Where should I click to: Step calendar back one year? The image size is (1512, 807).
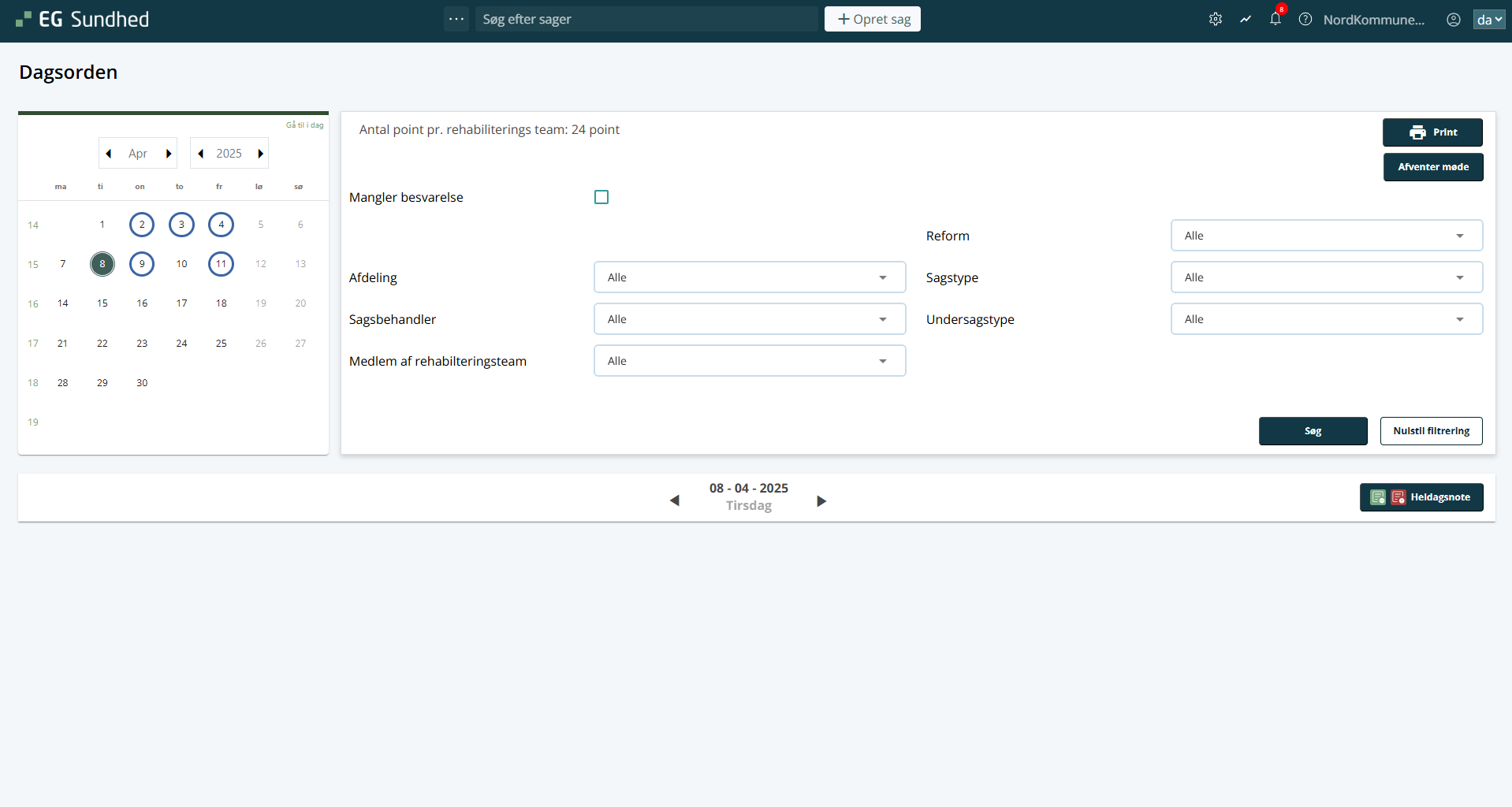coord(201,154)
